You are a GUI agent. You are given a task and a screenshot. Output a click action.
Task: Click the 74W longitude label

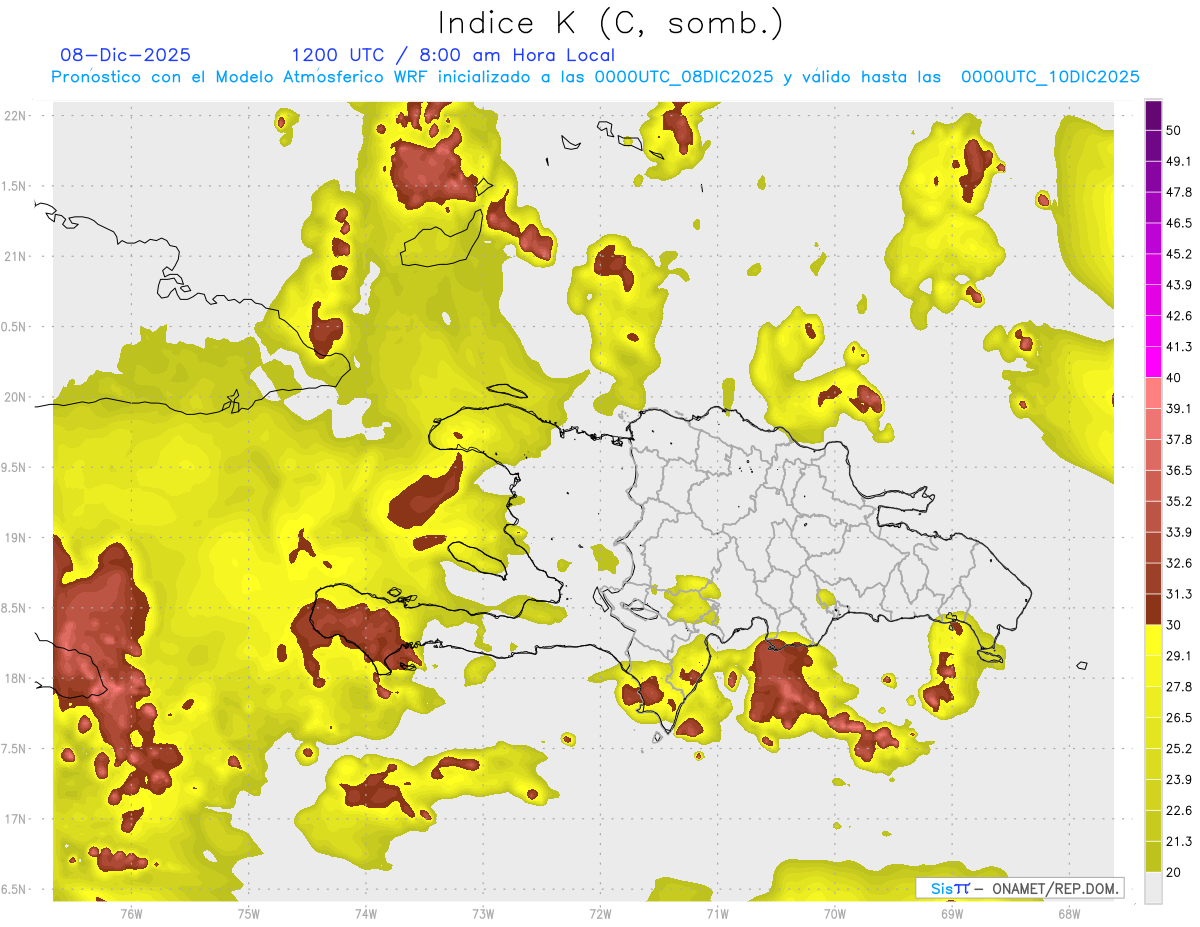click(x=365, y=914)
